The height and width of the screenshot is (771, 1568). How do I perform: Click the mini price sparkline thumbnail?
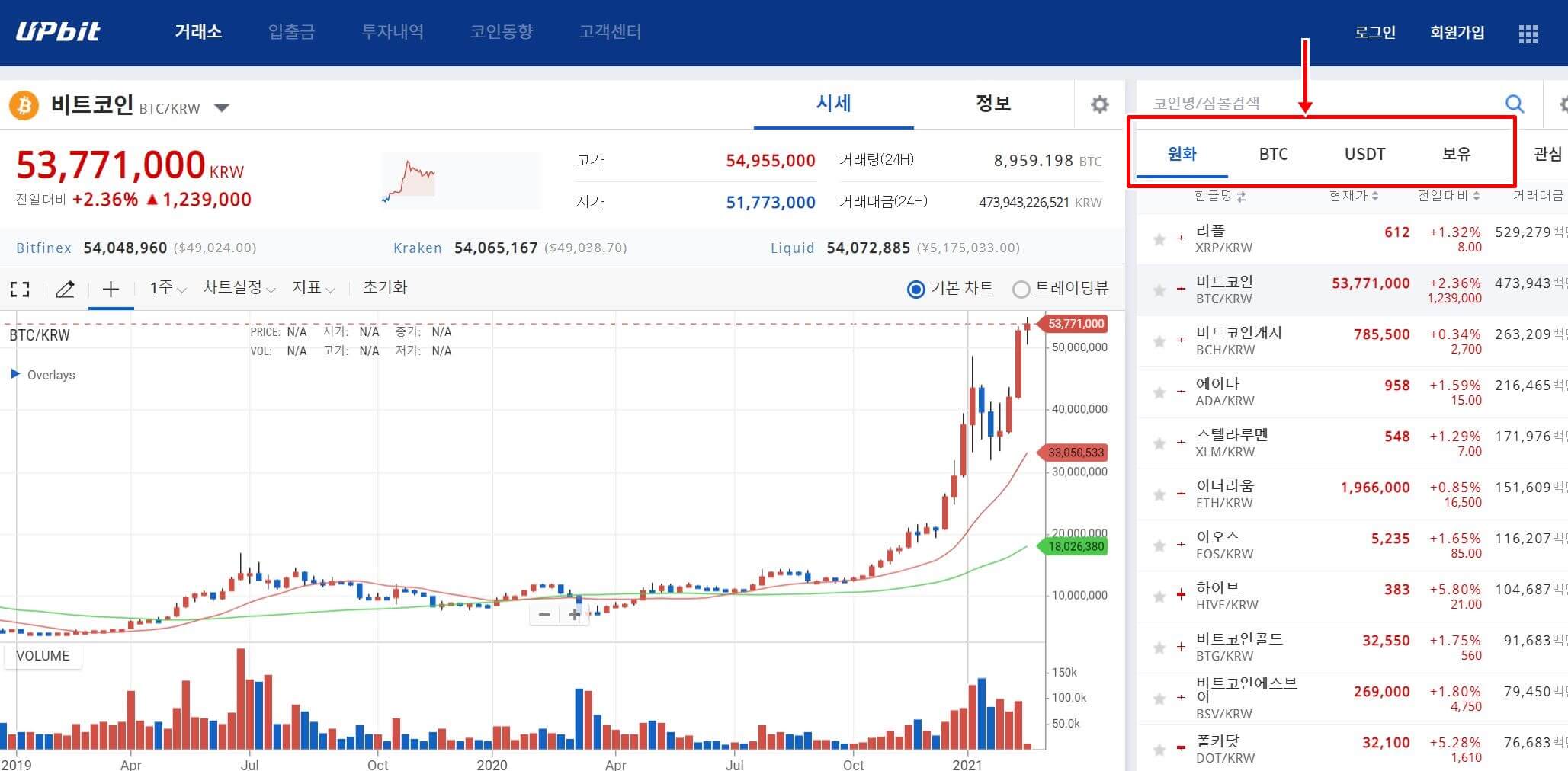[x=460, y=181]
